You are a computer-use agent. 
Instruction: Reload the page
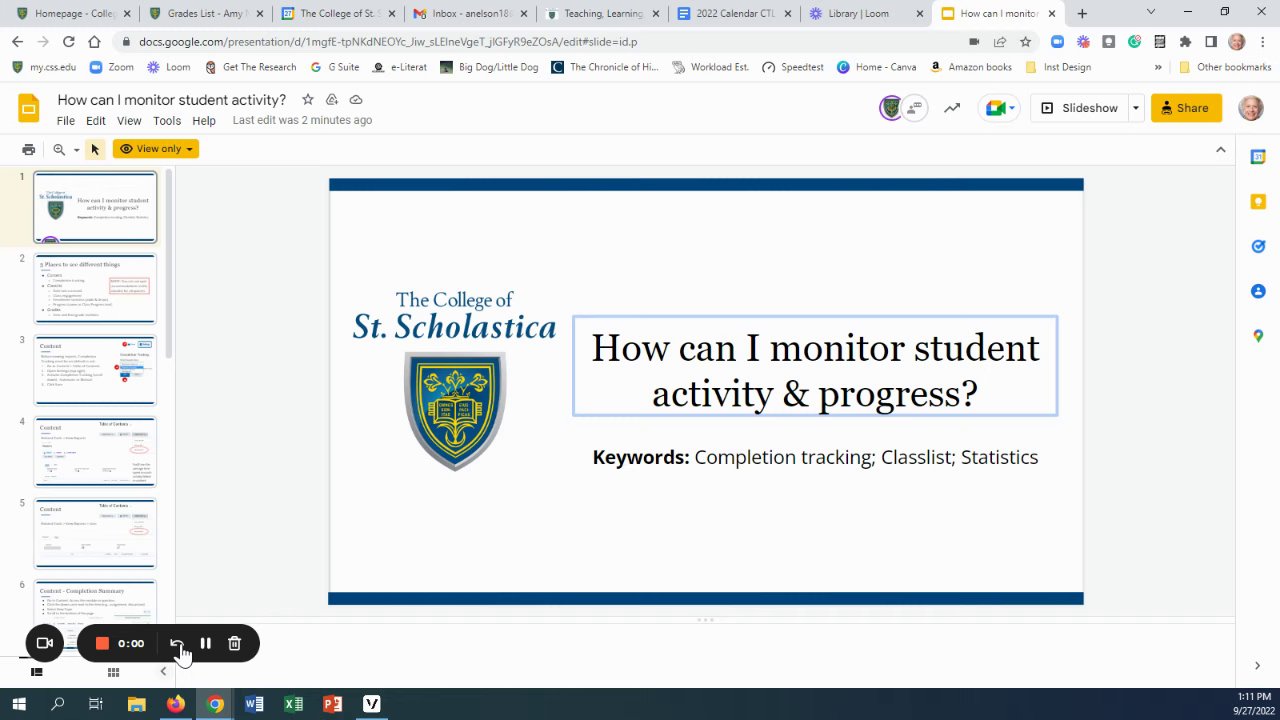(x=68, y=42)
